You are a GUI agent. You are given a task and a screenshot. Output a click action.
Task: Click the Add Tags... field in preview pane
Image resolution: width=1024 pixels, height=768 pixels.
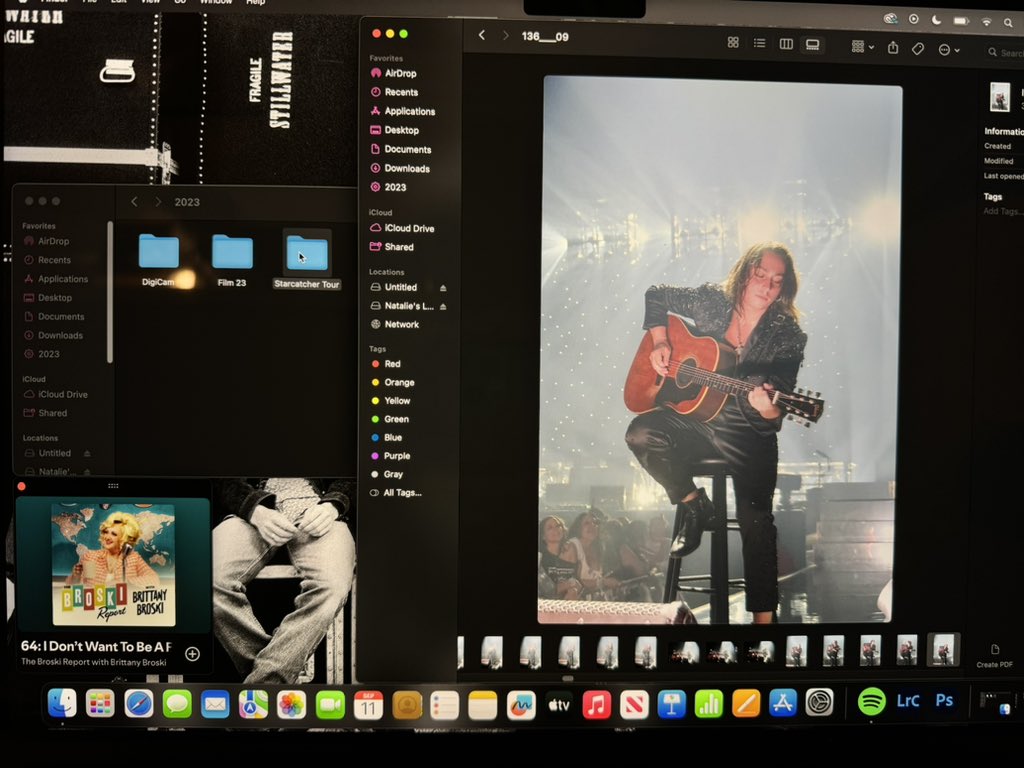[x=1003, y=211]
